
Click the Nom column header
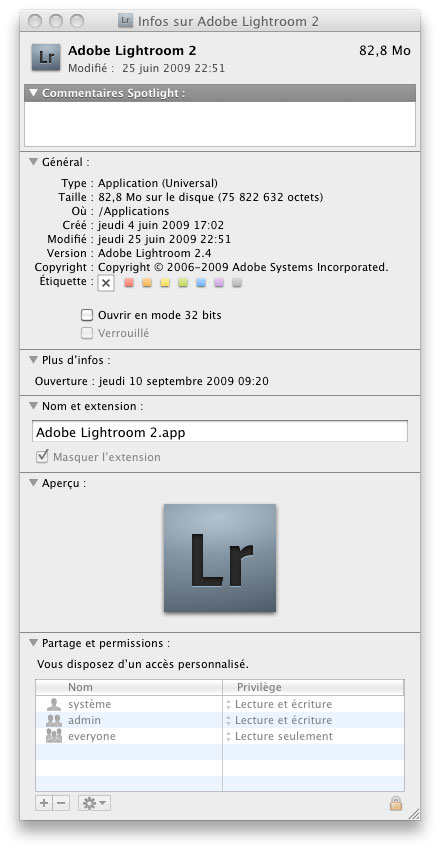tap(129, 687)
